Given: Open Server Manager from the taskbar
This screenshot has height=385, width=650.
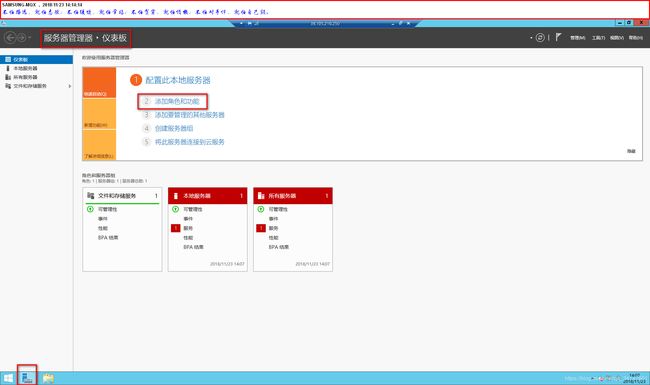Looking at the screenshot, I should point(27,378).
